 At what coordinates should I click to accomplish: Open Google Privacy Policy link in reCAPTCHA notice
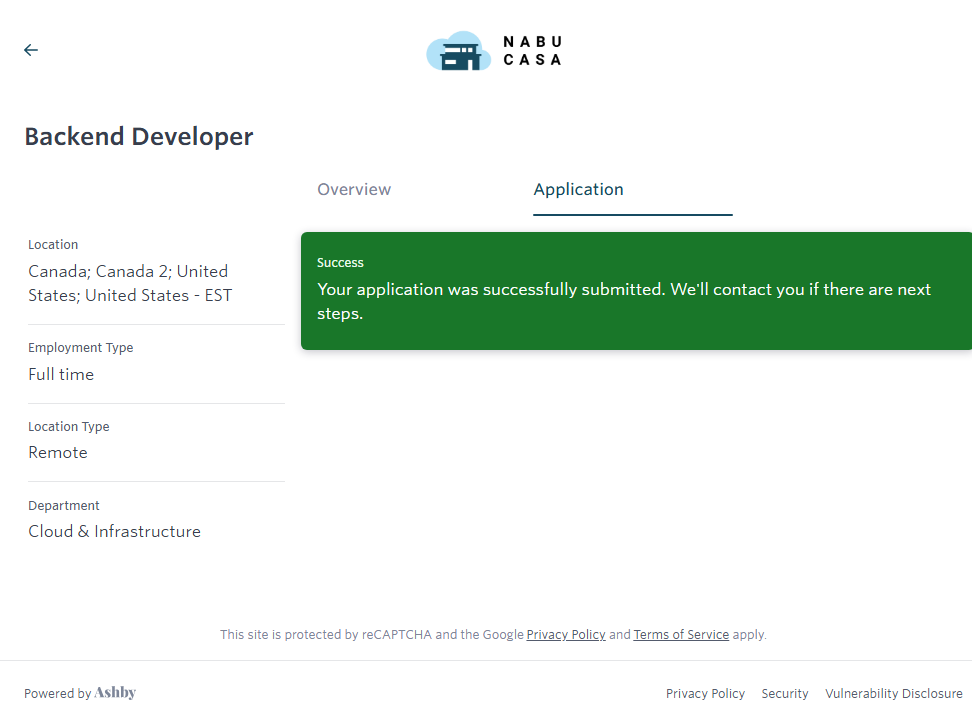tap(566, 635)
